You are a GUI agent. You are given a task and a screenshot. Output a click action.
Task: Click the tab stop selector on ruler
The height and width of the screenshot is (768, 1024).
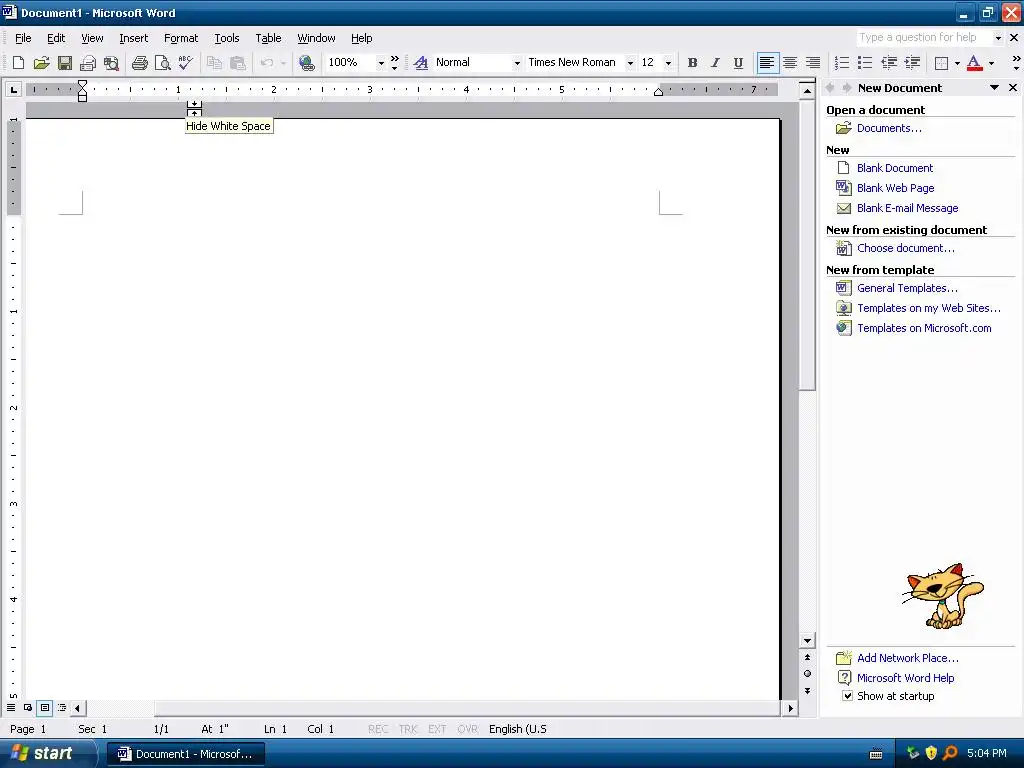point(13,89)
